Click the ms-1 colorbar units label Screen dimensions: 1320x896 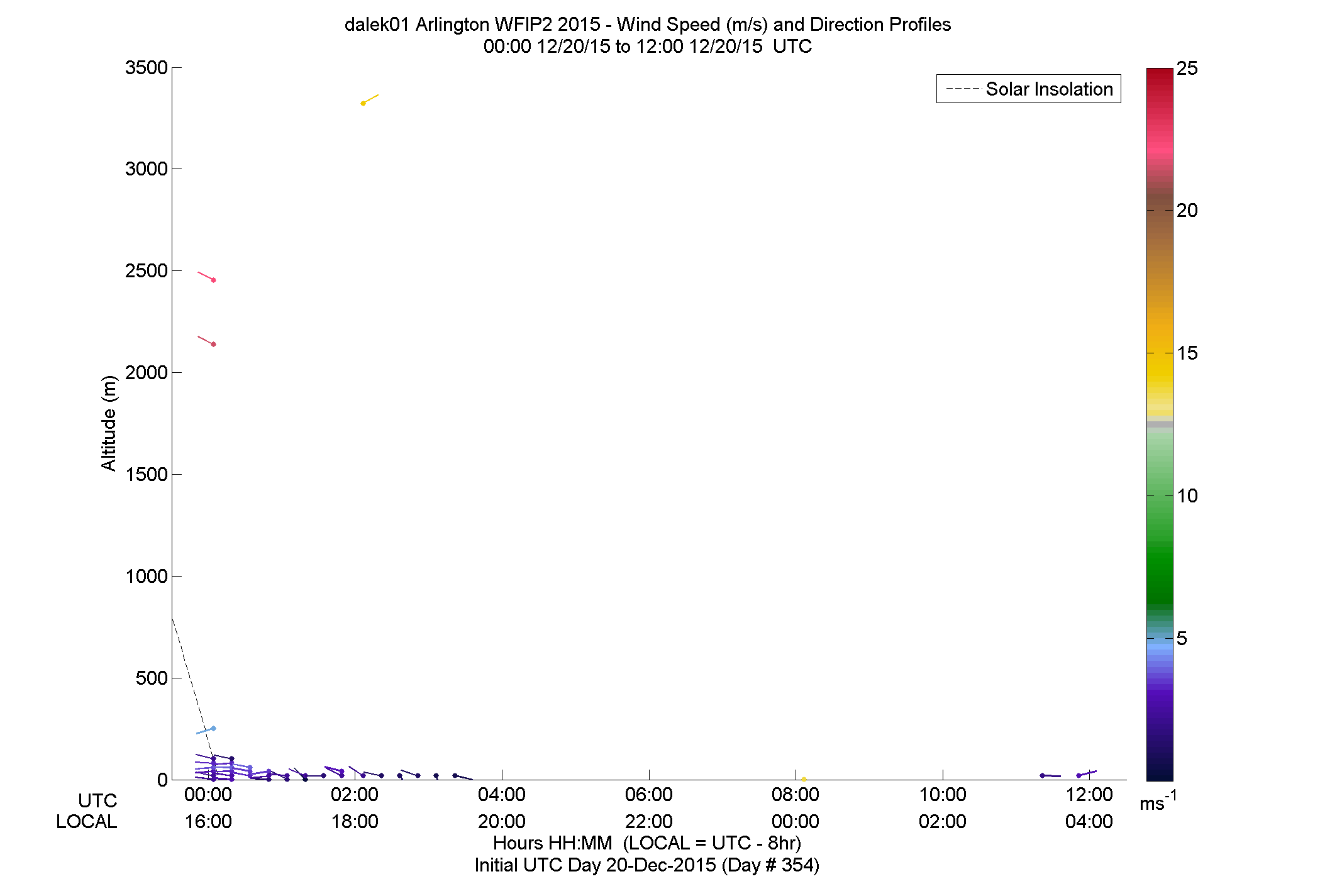[x=1158, y=802]
